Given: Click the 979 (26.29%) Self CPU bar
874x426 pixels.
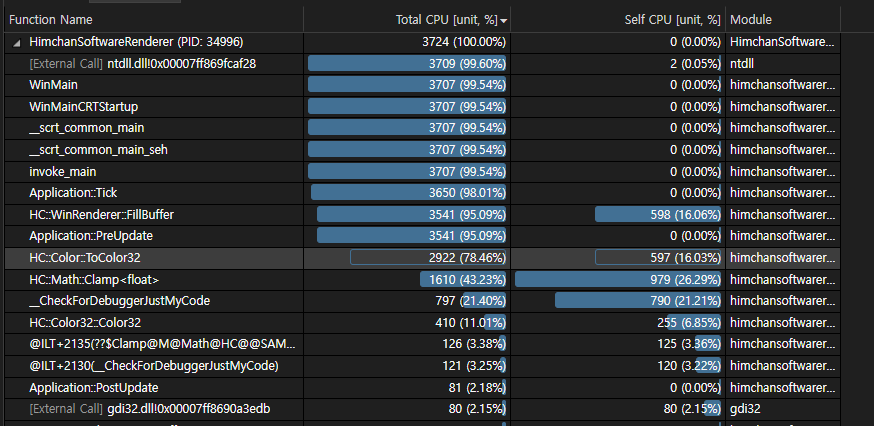Looking at the screenshot, I should (x=618, y=280).
